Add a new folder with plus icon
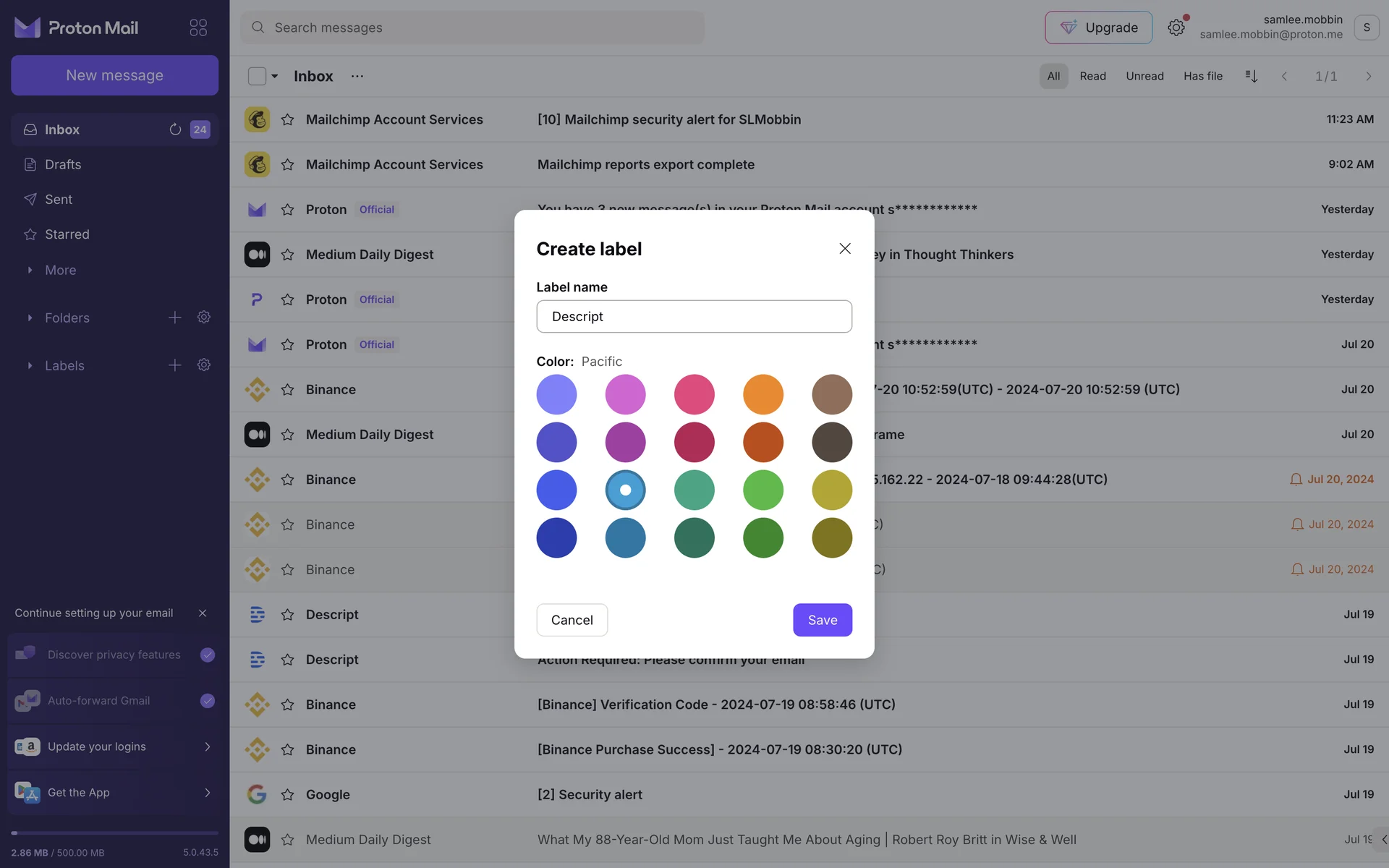 point(175,318)
